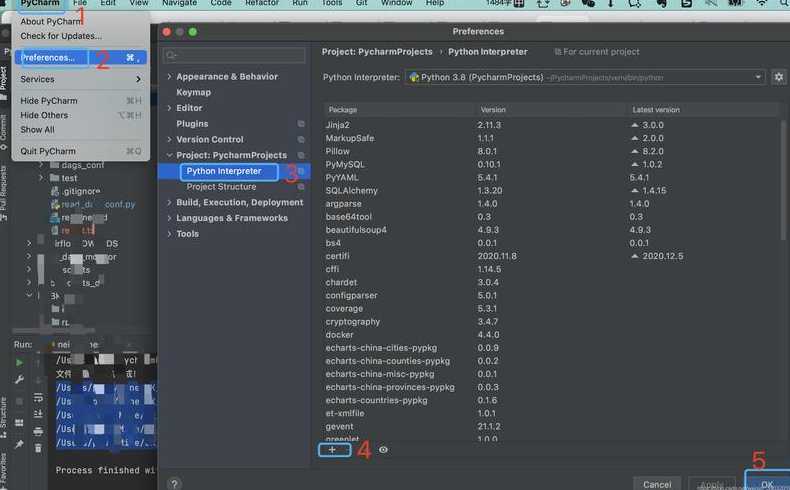The width and height of the screenshot is (790, 490).
Task: Select the SQLAlchemy package row
Action: [552, 190]
